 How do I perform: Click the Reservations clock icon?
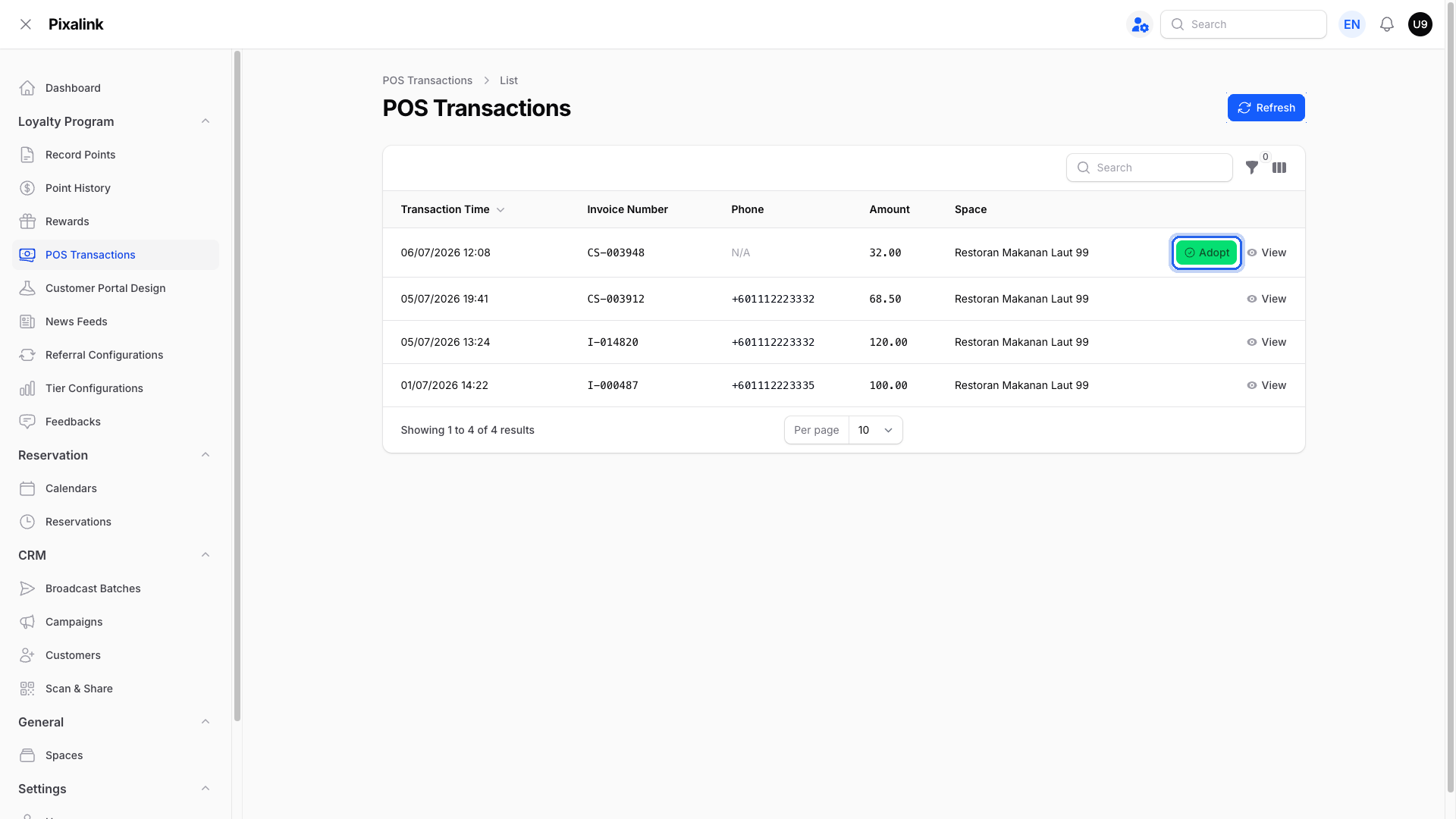coord(27,522)
